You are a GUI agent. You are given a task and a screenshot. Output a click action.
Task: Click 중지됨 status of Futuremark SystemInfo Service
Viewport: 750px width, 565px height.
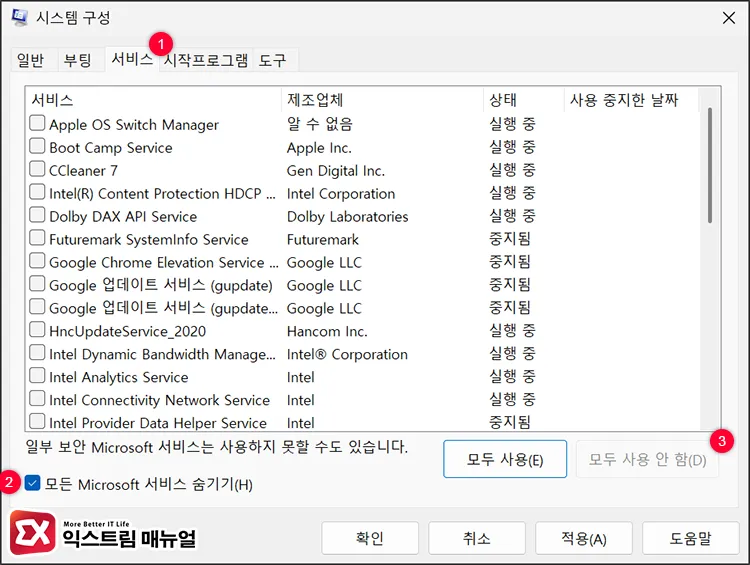pyautogui.click(x=509, y=239)
